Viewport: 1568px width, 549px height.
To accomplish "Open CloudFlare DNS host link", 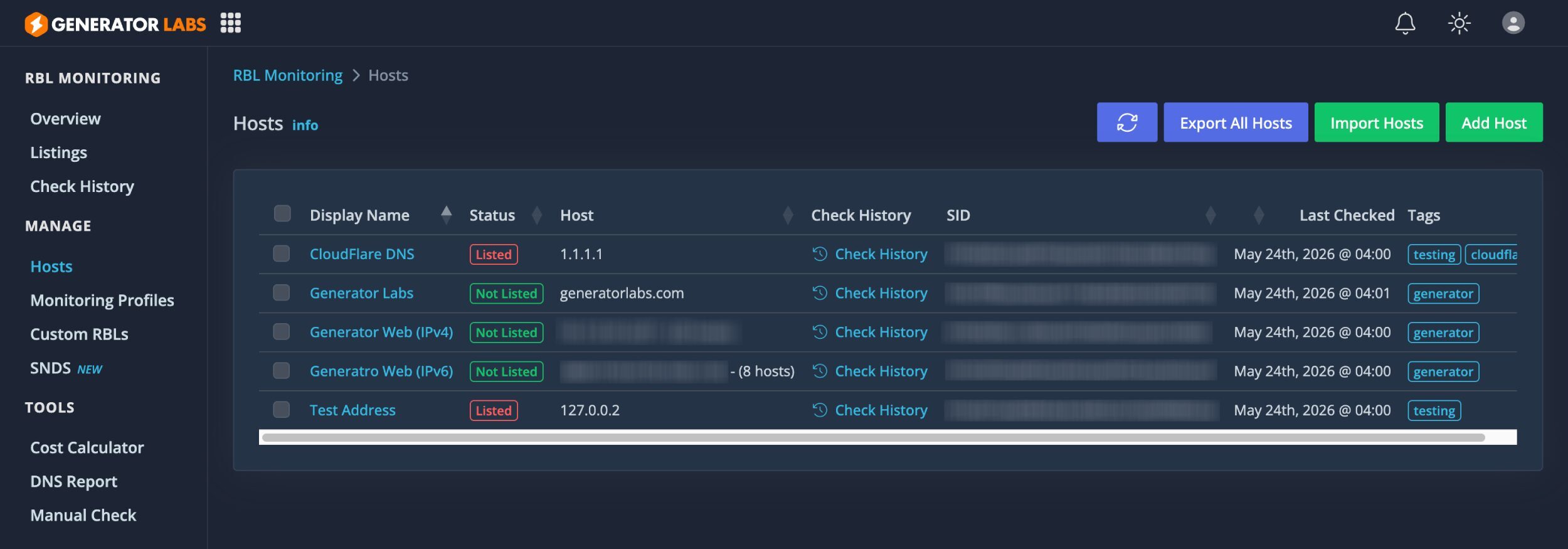I will coord(362,254).
